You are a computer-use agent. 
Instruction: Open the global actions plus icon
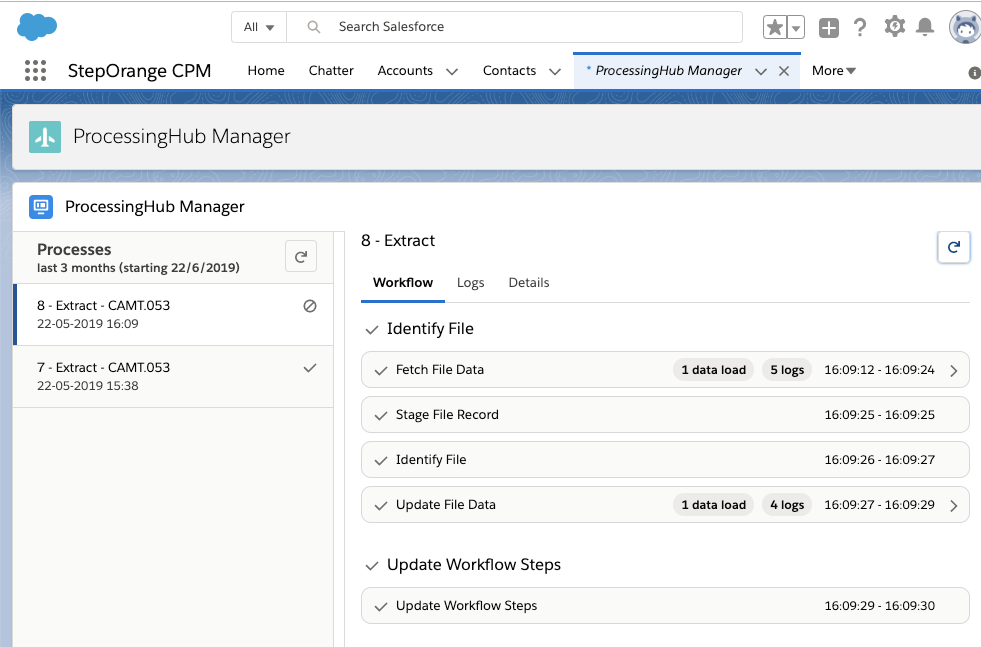click(x=828, y=27)
